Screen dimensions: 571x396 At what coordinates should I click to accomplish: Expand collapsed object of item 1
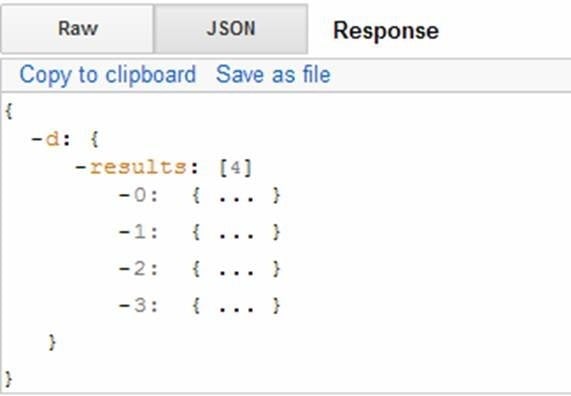coord(236,232)
